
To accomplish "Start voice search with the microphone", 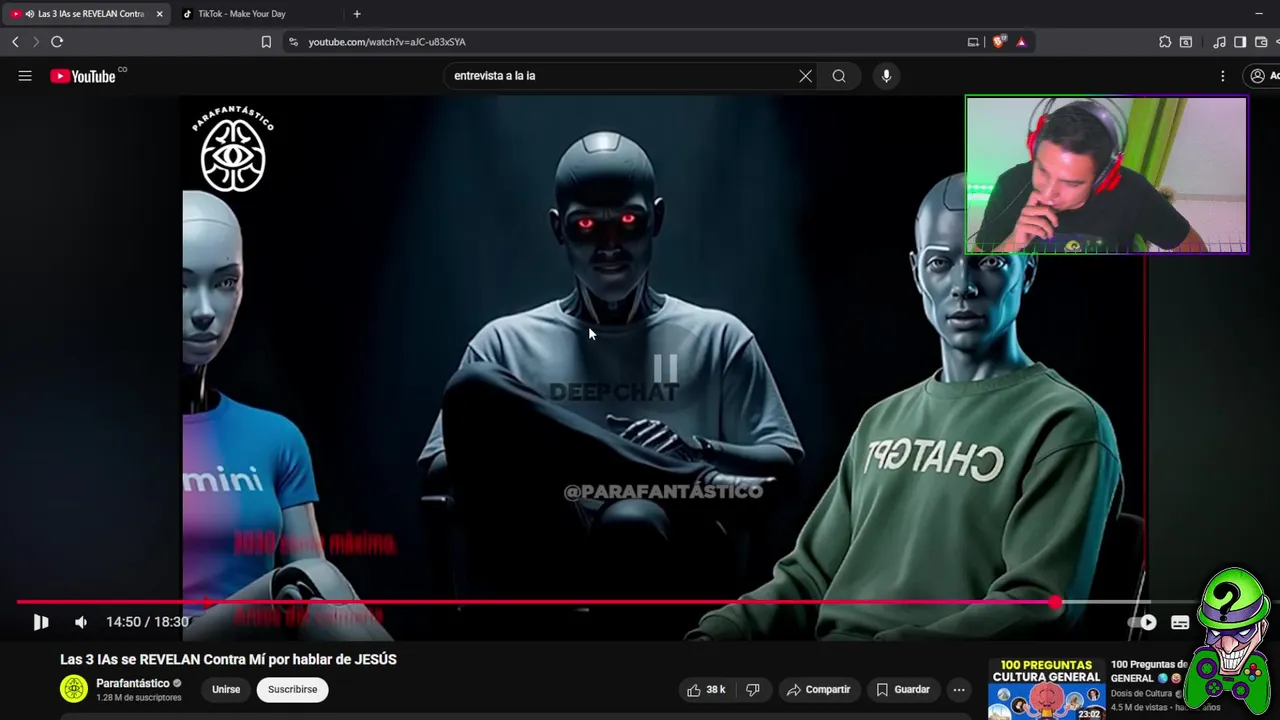I will [886, 76].
